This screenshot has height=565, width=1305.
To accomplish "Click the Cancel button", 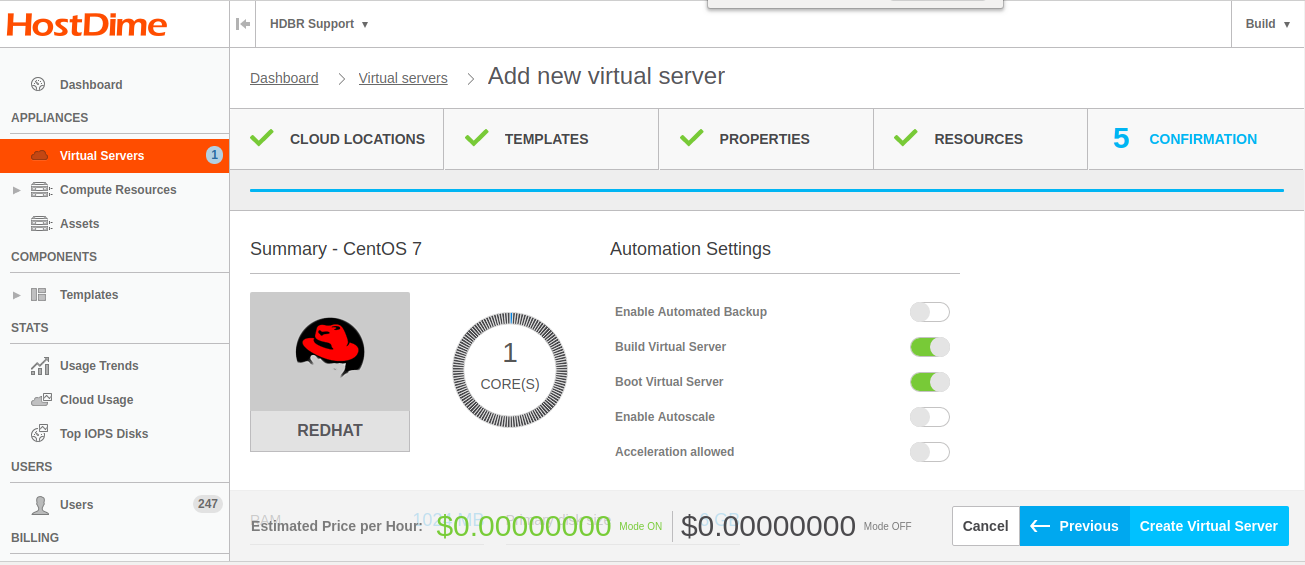I will point(986,526).
